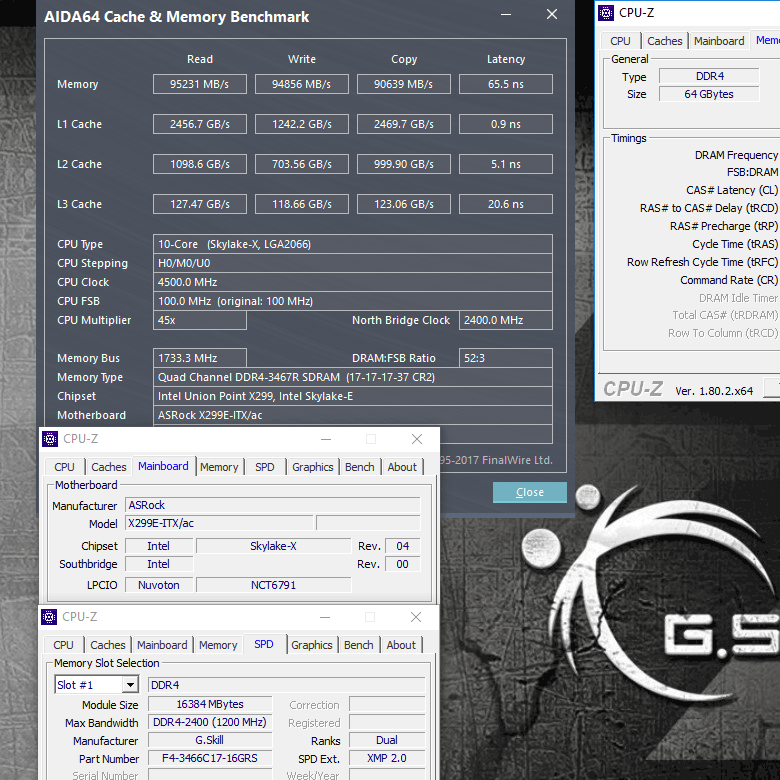Switch to the Bench tab in the Mainboard window
Viewport: 780px width, 780px height.
(x=360, y=467)
